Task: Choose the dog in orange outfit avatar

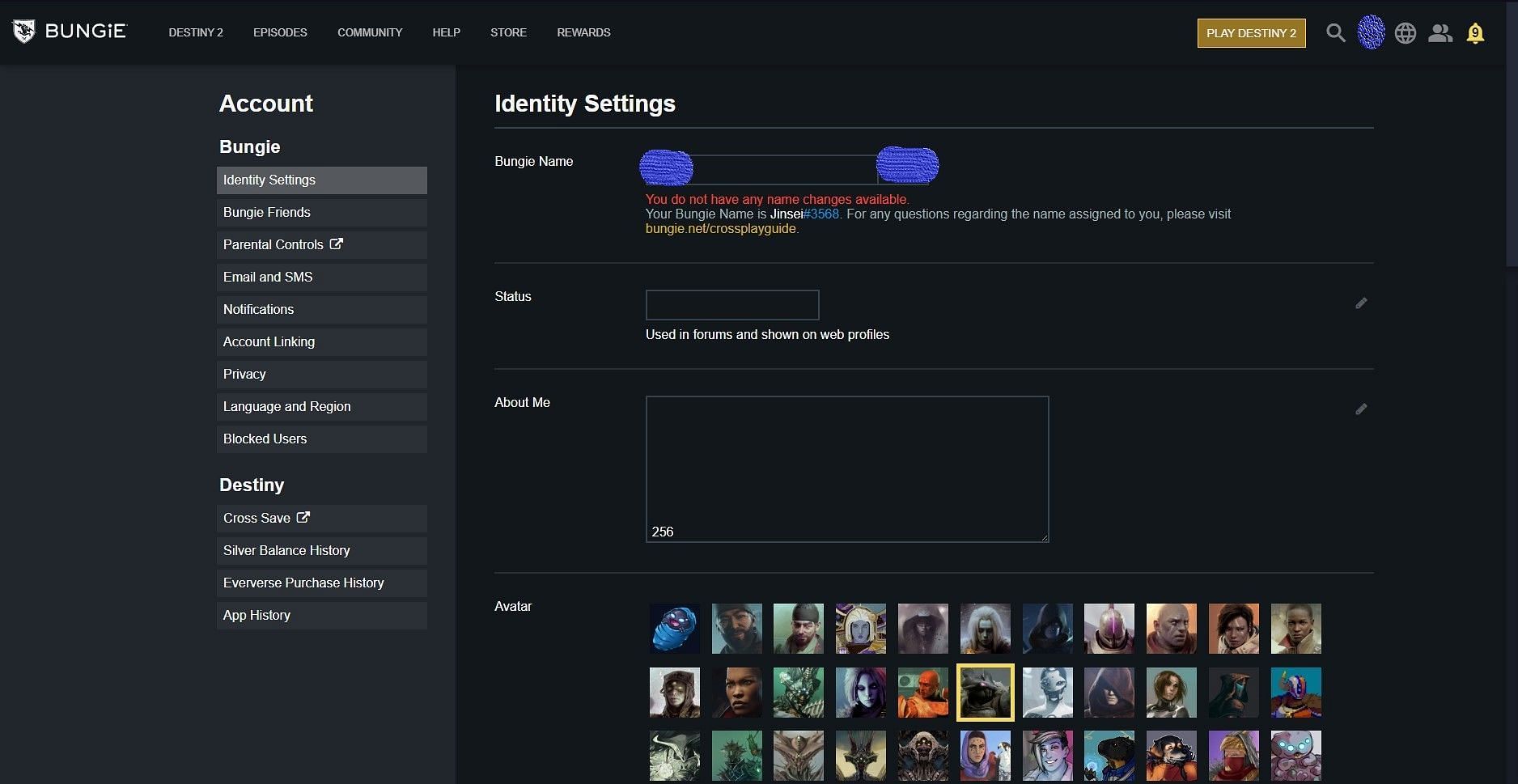Action: click(x=1172, y=756)
